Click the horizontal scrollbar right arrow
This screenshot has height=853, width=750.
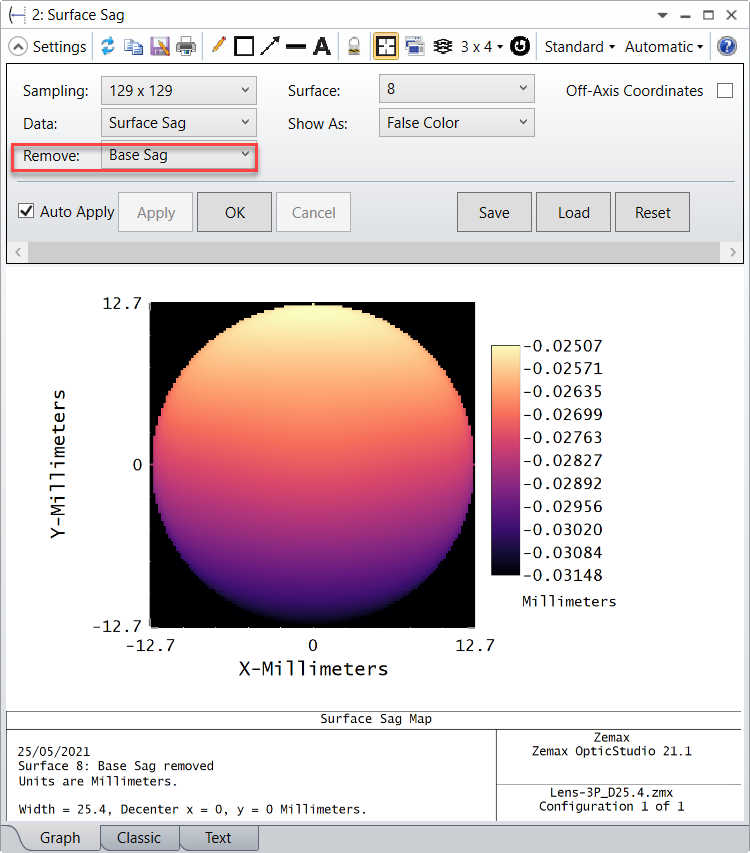tap(732, 252)
